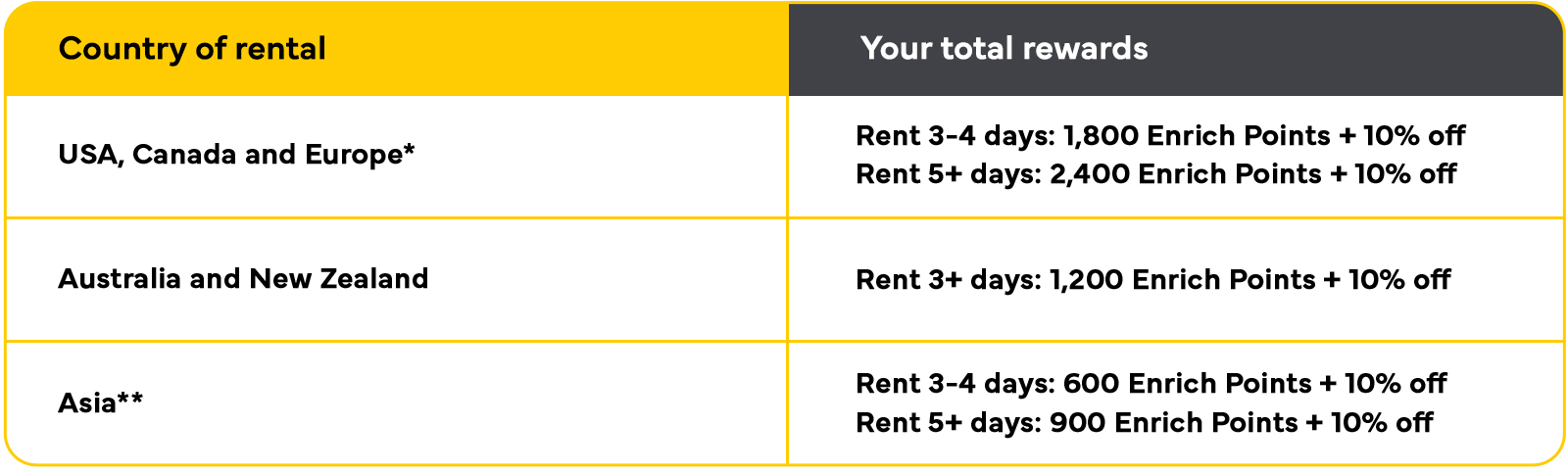Click "900" points figure in Asia row
Image resolution: width=1568 pixels, height=473 pixels.
tap(1077, 423)
